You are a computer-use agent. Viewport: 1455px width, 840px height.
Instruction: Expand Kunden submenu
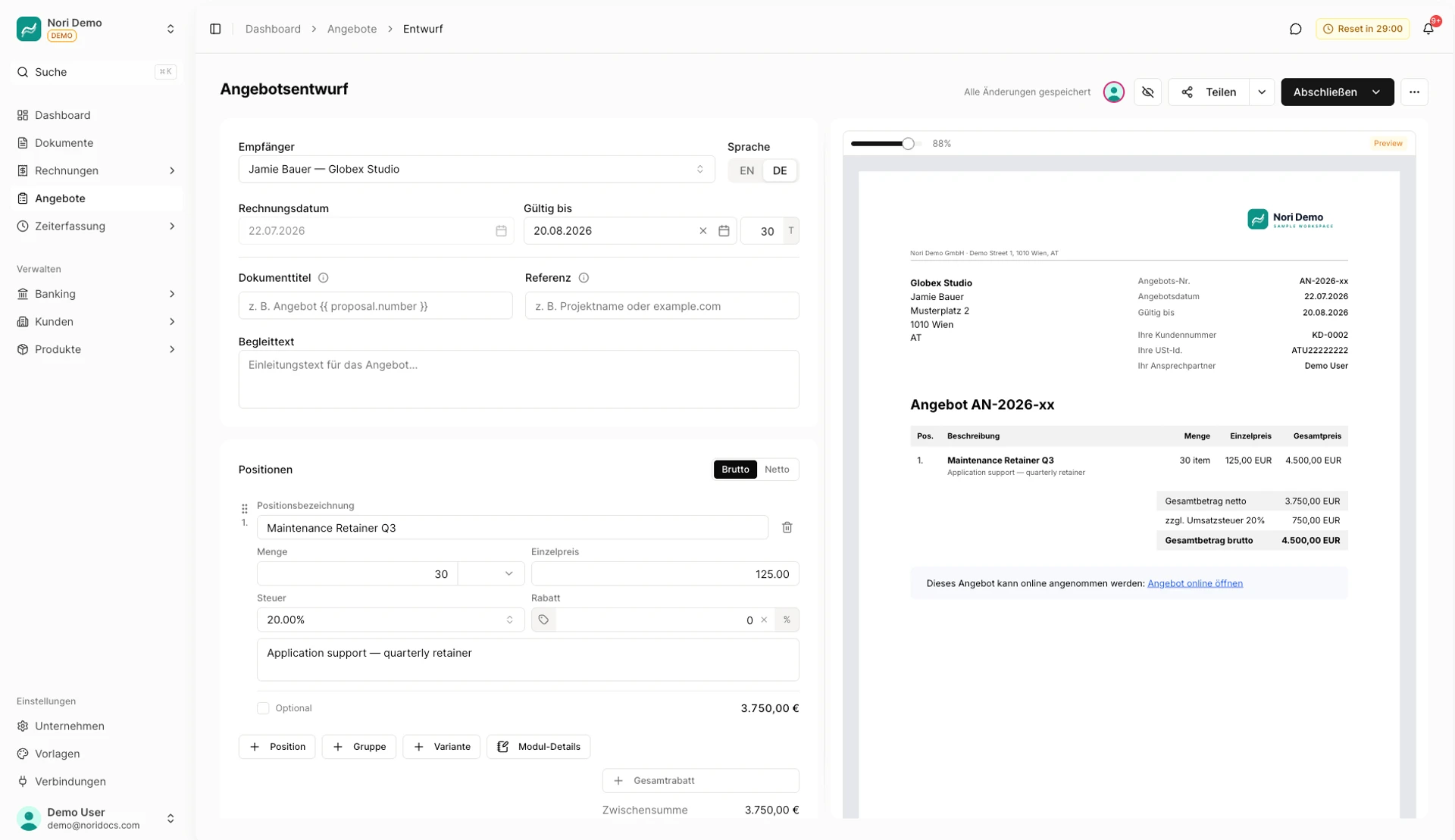pos(172,322)
